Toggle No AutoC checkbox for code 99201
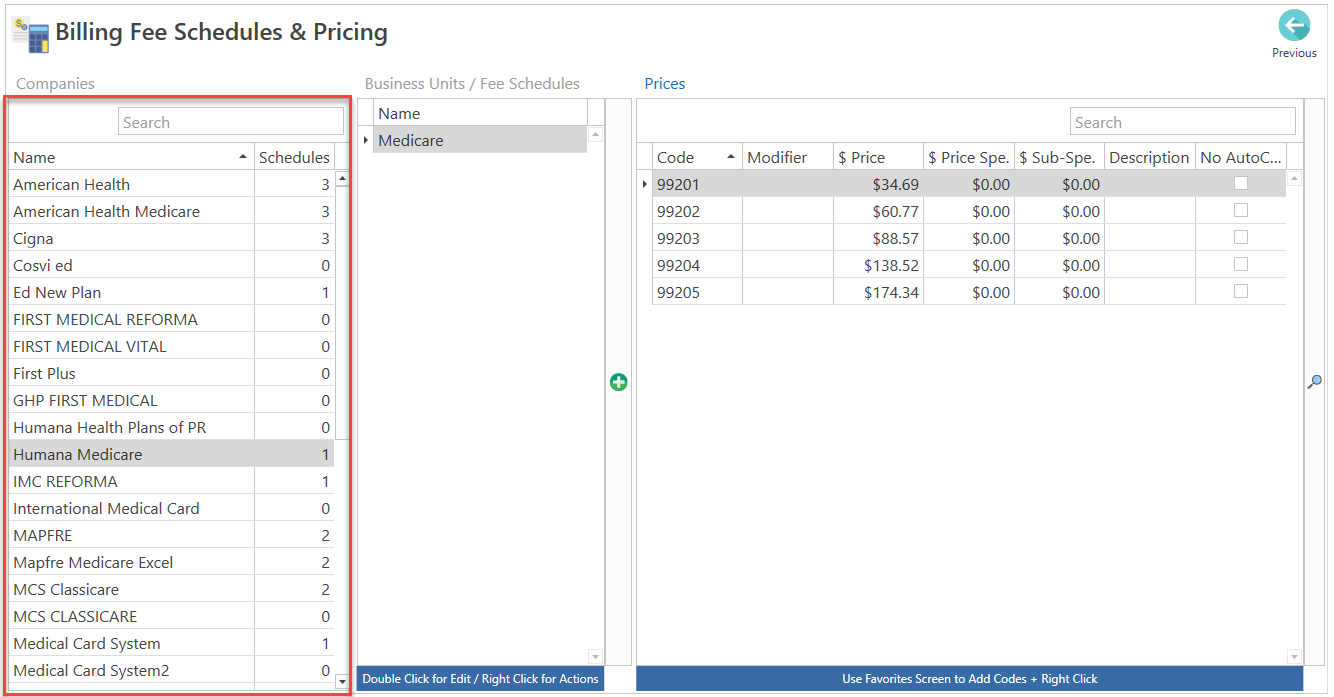Image resolution: width=1334 pixels, height=697 pixels. 1241,183
